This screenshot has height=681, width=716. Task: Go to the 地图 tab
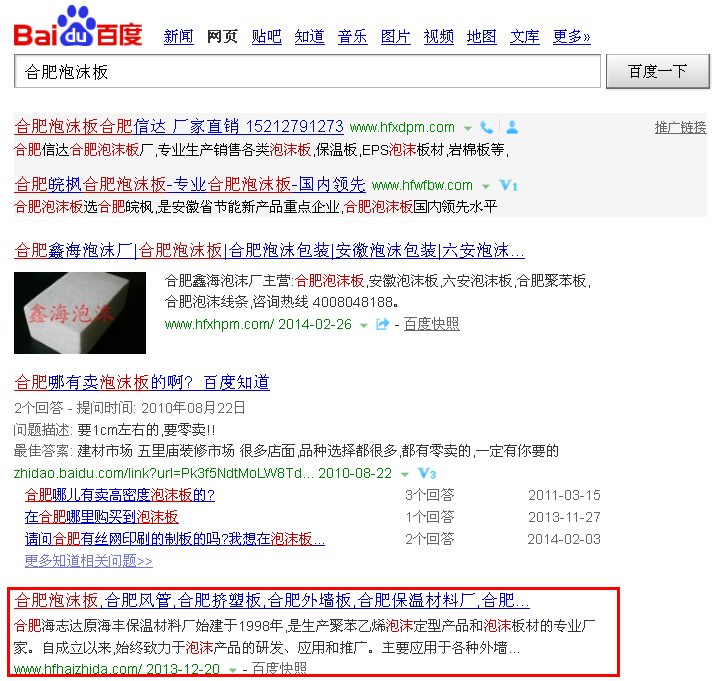(481, 36)
